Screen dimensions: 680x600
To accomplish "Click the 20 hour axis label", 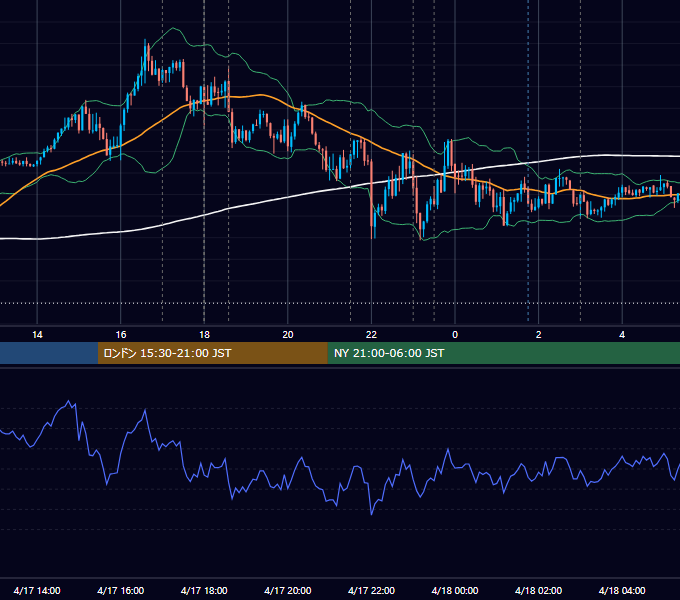I will (x=288, y=335).
